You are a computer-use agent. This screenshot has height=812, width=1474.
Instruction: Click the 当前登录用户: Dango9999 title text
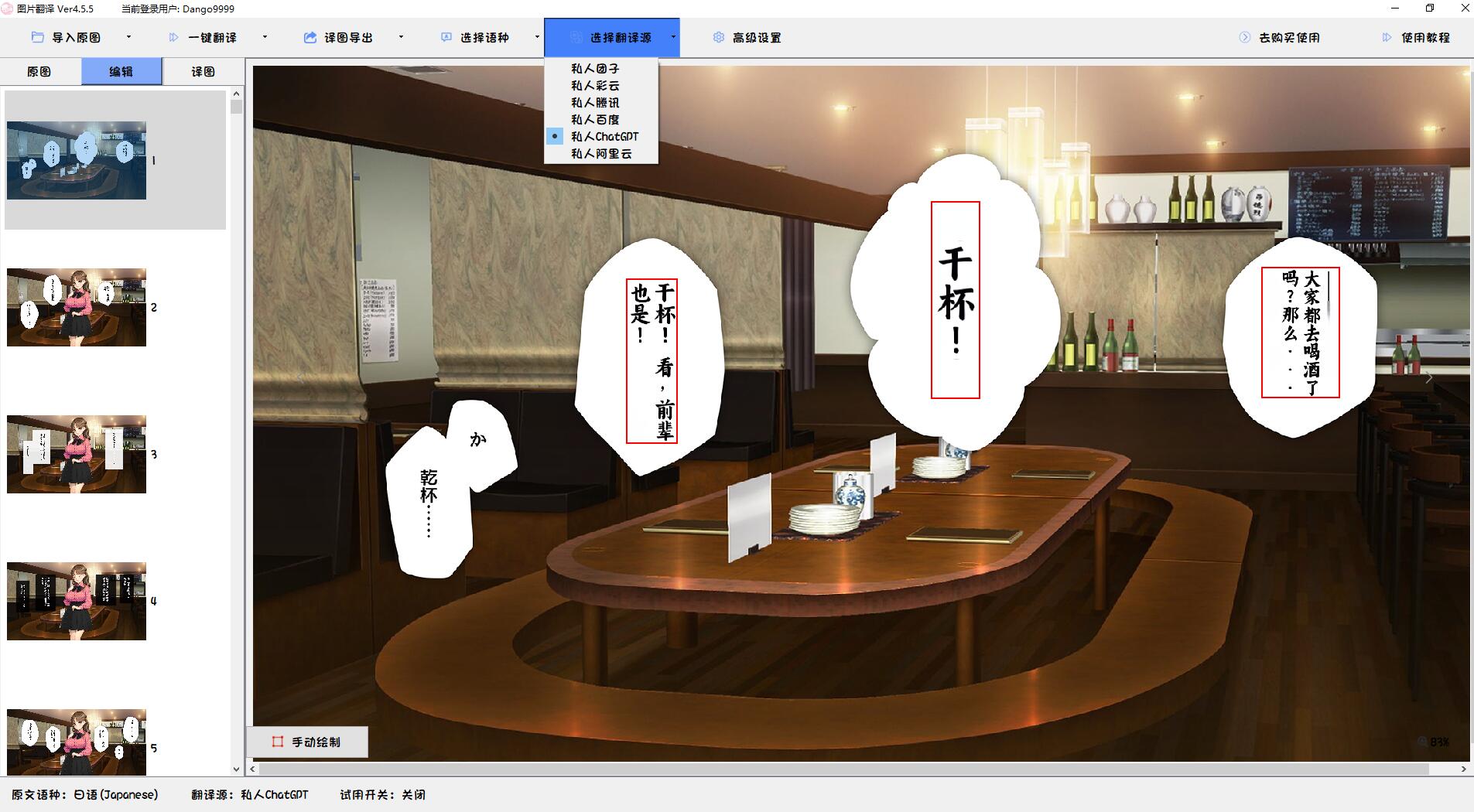[x=178, y=9]
